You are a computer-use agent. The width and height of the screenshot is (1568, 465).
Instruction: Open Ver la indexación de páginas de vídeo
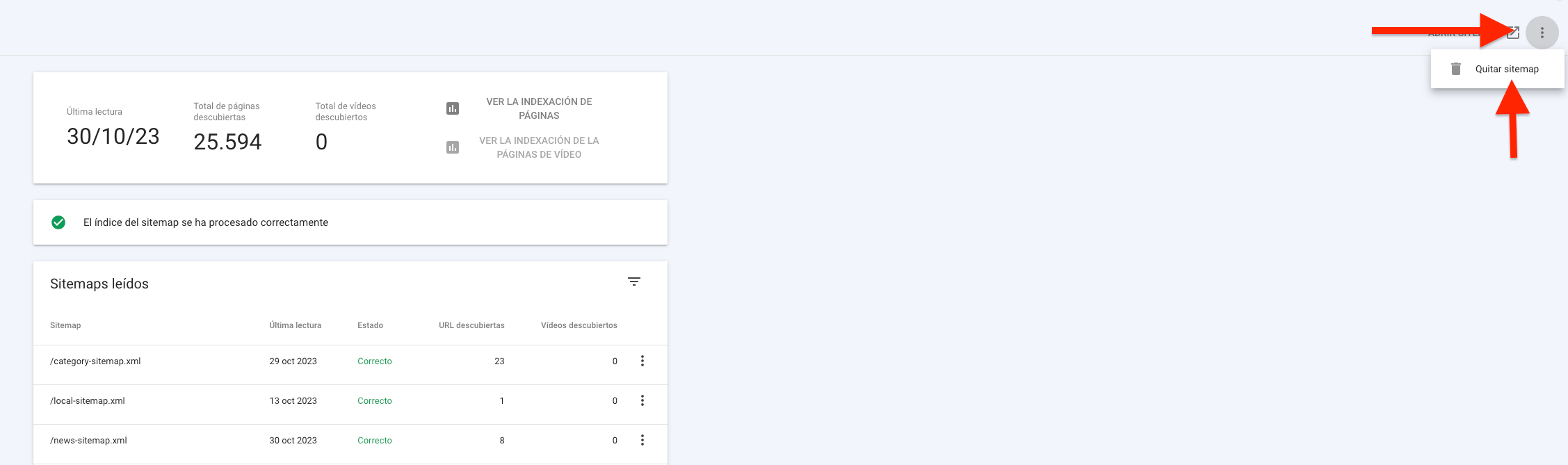(x=539, y=147)
